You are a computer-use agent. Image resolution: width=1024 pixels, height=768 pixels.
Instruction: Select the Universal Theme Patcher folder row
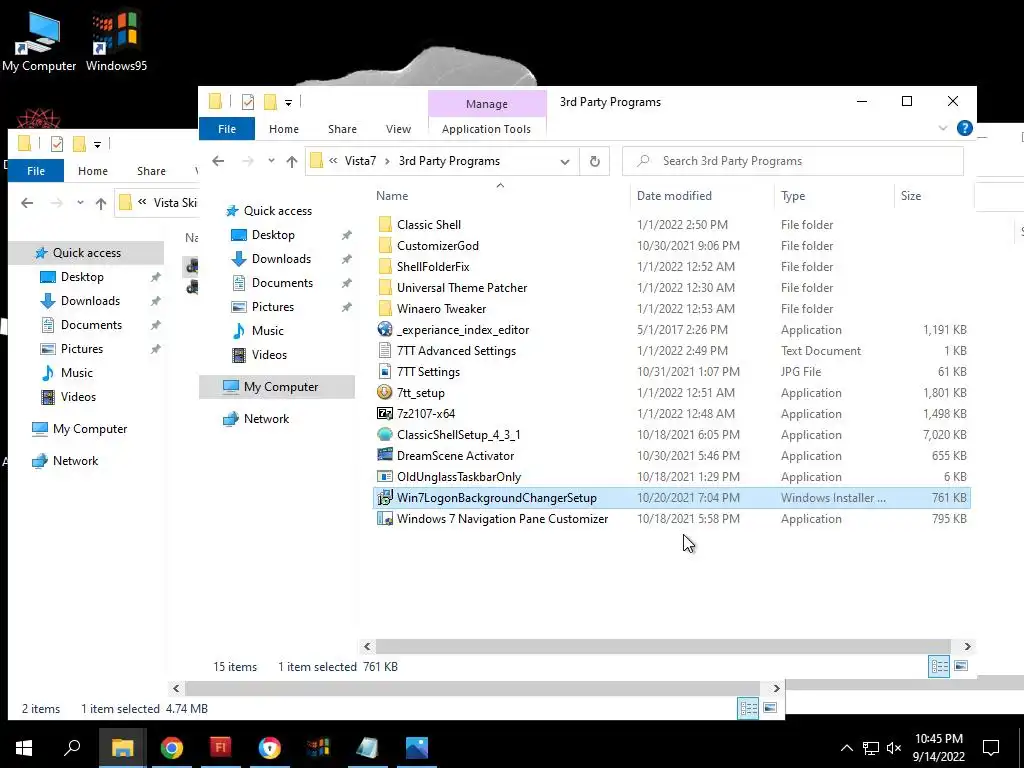pyautogui.click(x=672, y=287)
